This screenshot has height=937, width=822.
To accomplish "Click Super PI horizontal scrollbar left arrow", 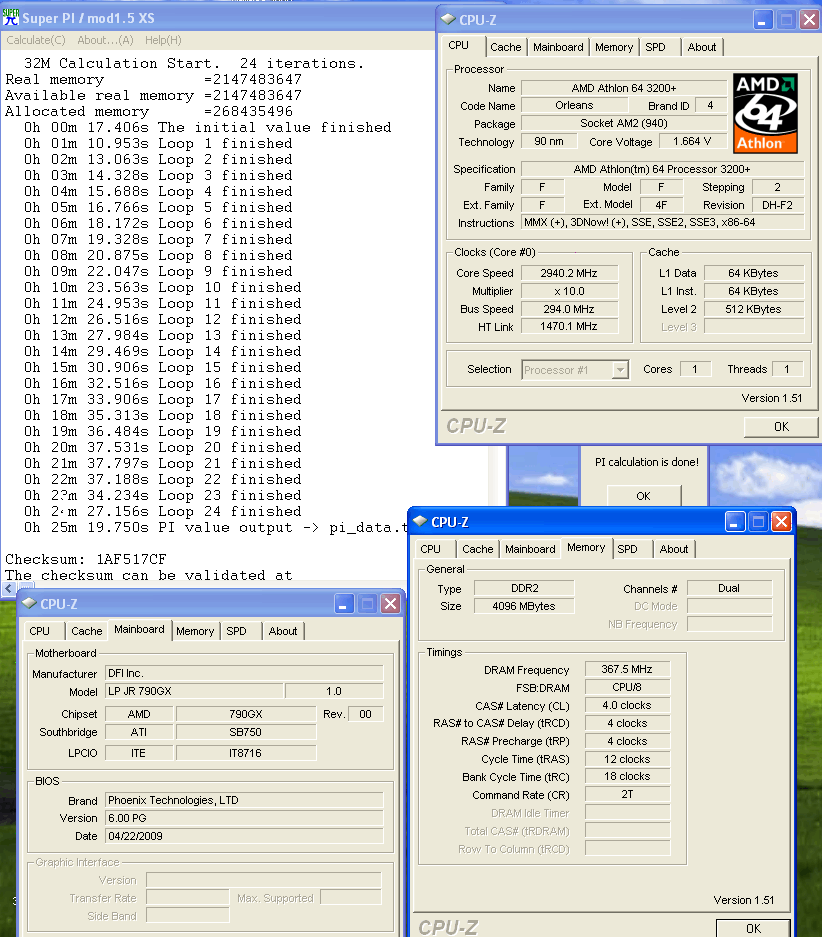I will [8, 589].
